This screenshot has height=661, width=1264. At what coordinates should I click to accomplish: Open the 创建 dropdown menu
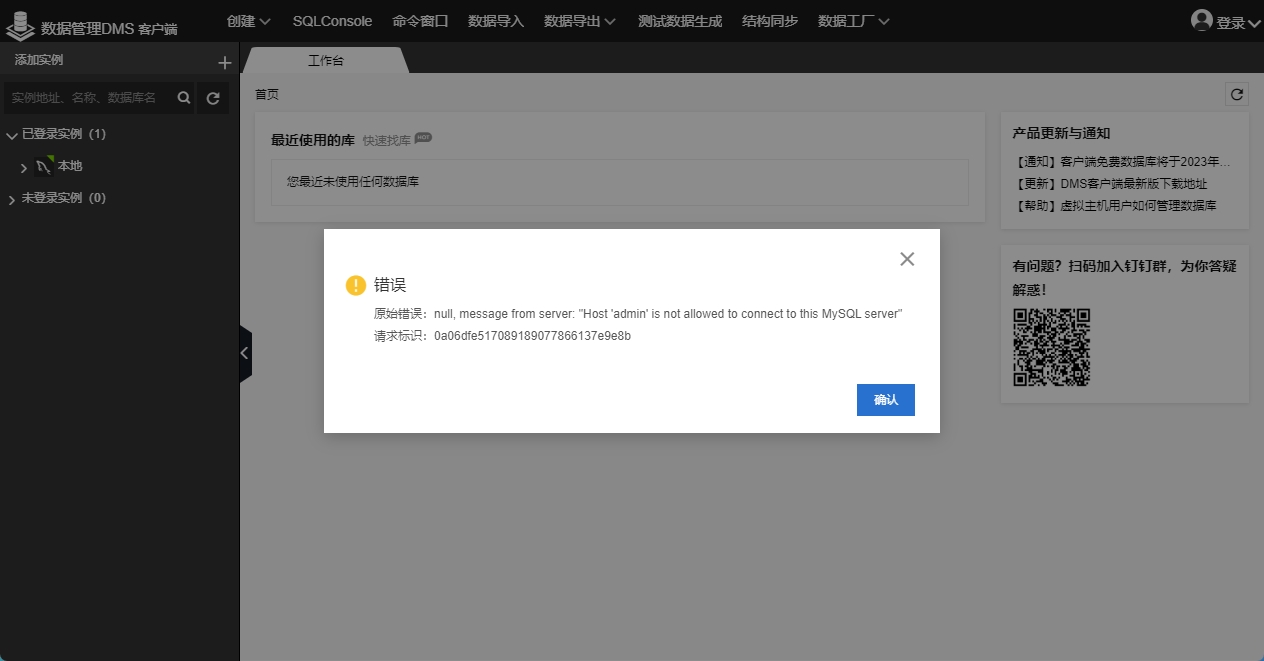coord(249,21)
